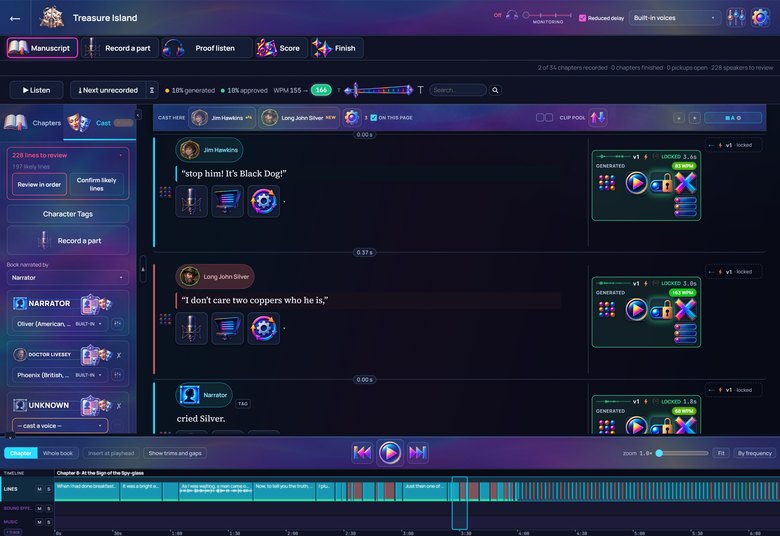Image resolution: width=780 pixels, height=536 pixels.
Task: Open the Built-in voices dropdown
Action: point(674,18)
